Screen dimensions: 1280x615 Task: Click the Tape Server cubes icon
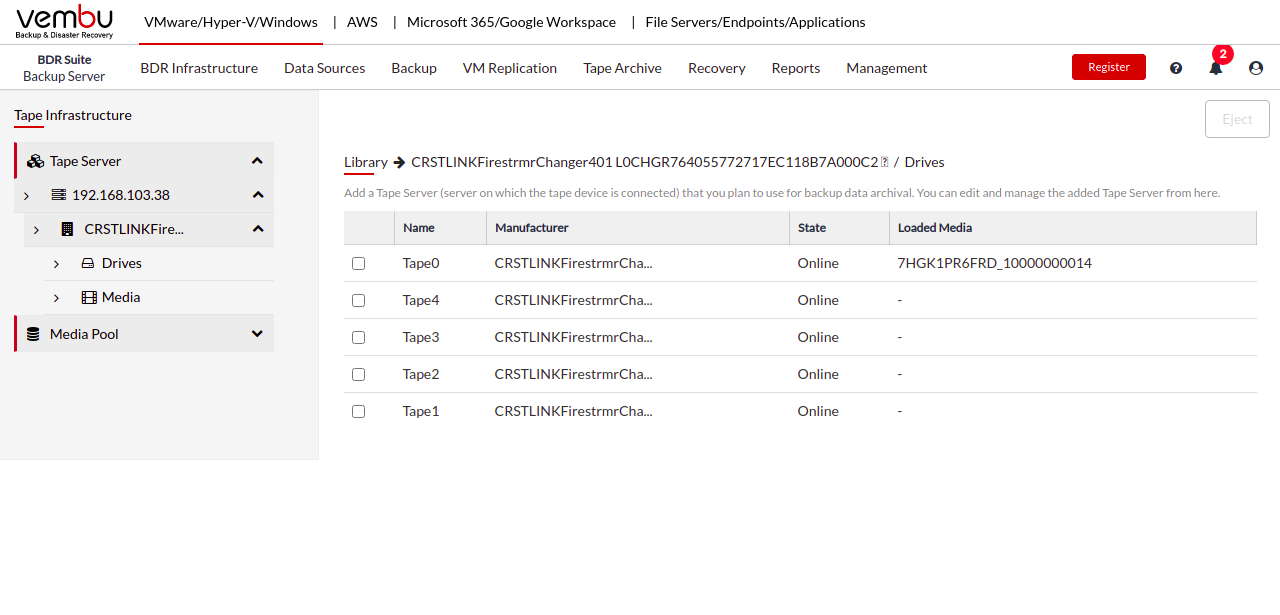coord(35,161)
